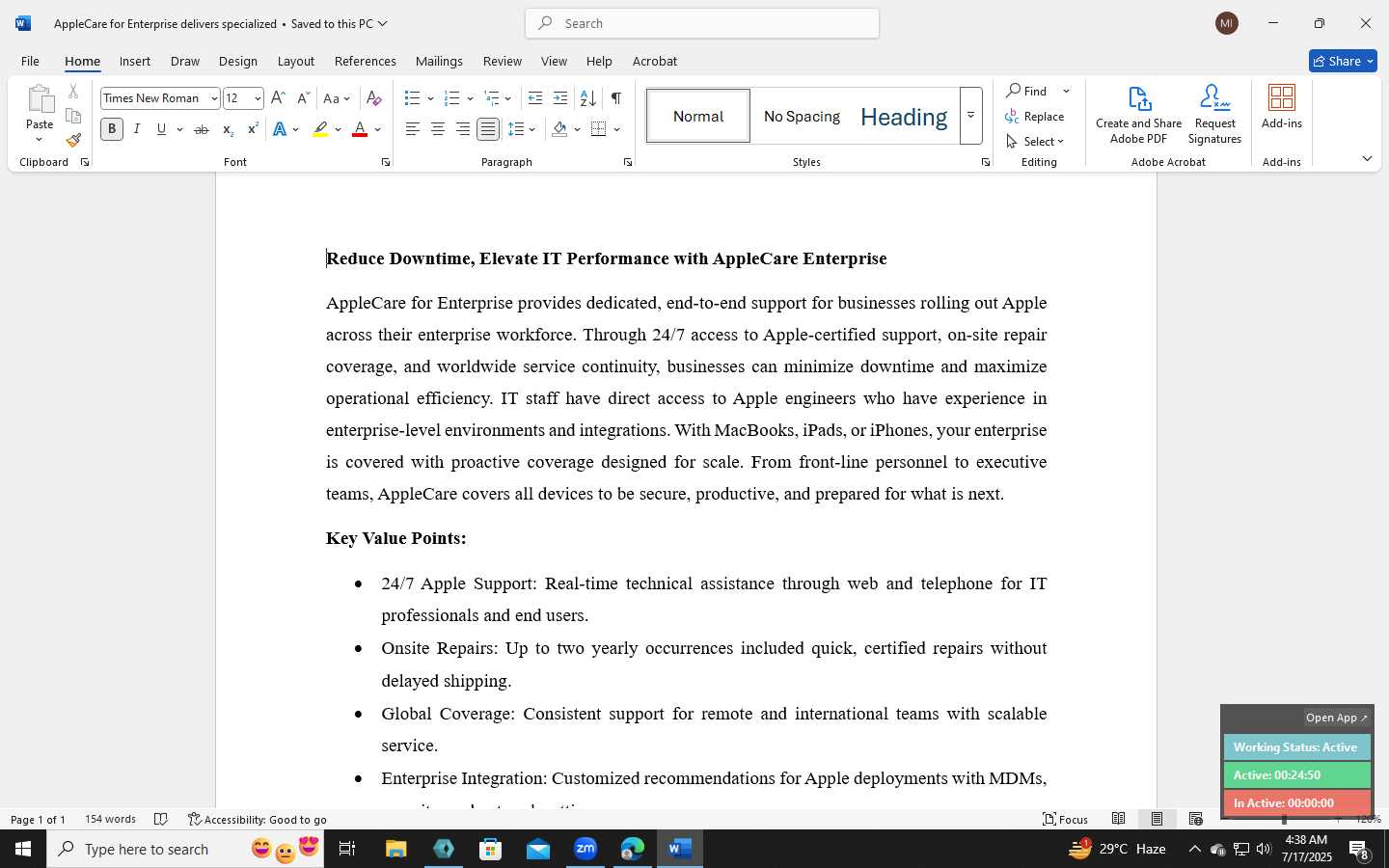Screen dimensions: 1389x868
Task: Center the paragraph text
Action: [x=438, y=129]
